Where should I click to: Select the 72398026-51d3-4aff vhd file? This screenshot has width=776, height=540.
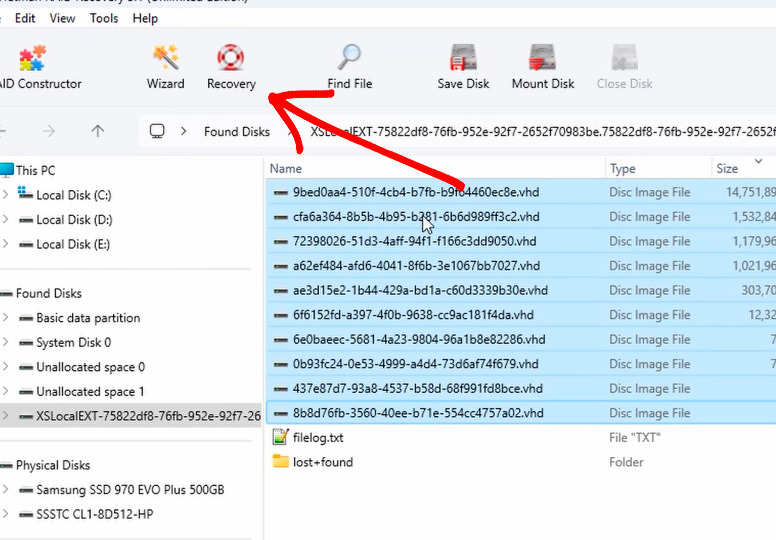click(414, 242)
